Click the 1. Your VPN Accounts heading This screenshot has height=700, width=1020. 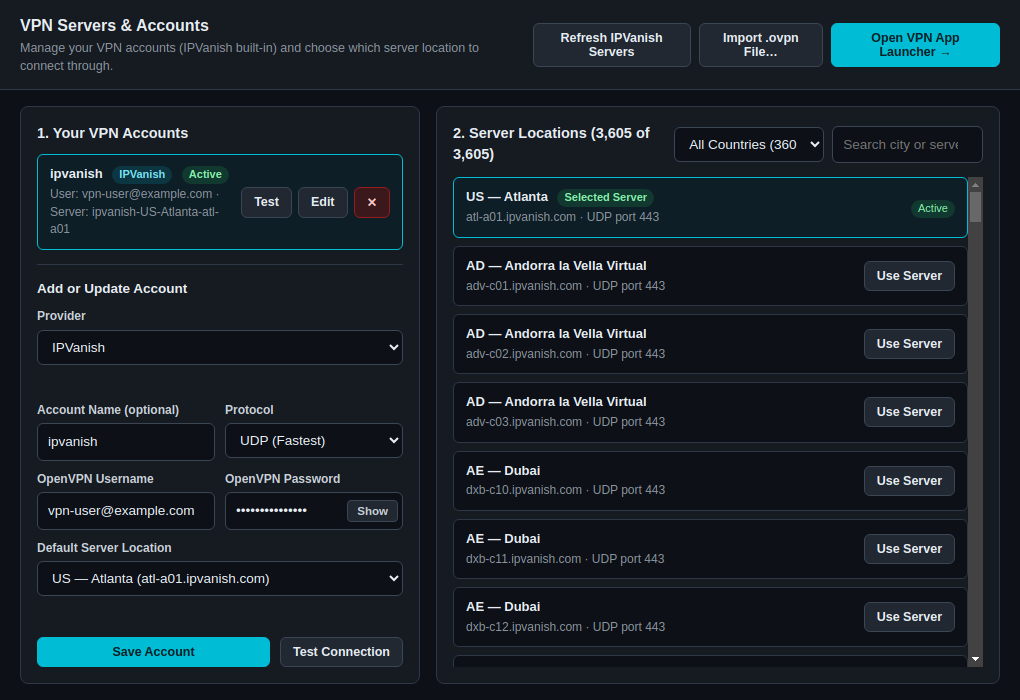[113, 133]
